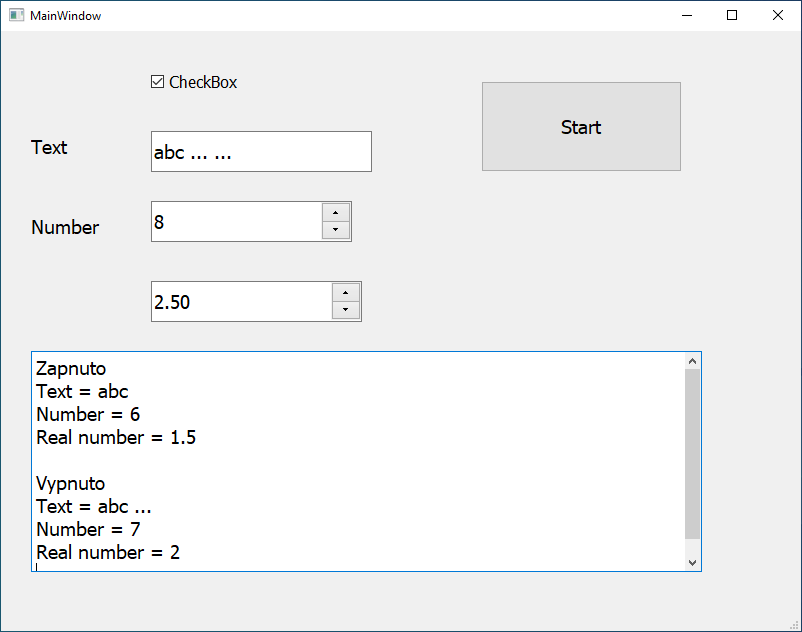
Task: Click the output log scrollbar up arrow
Action: [x=692, y=361]
